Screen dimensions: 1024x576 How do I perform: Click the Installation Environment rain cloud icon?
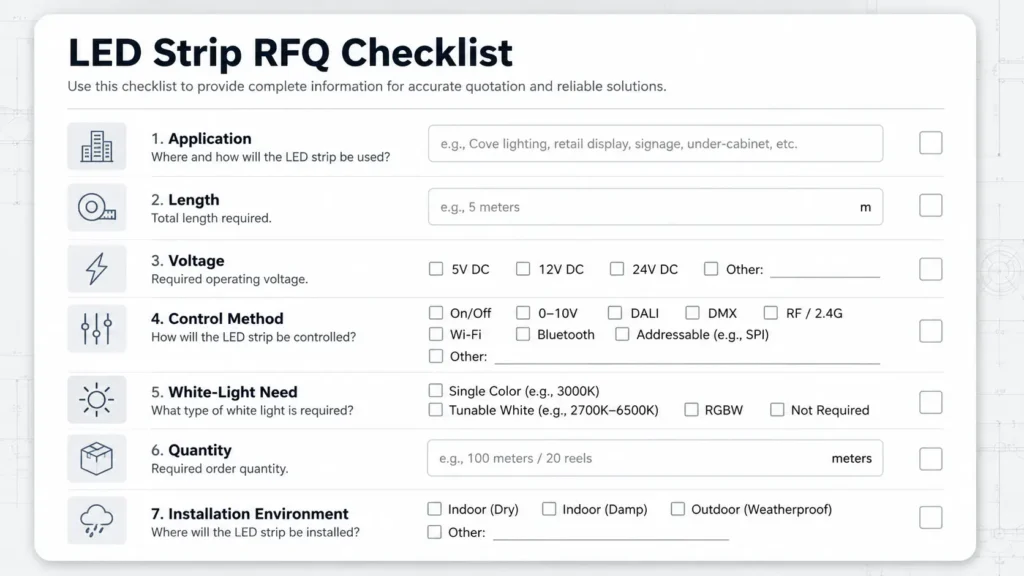click(97, 520)
